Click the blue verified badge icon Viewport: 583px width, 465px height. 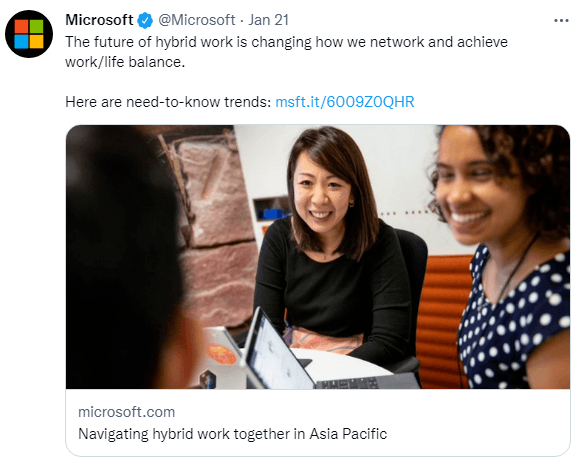tap(145, 20)
